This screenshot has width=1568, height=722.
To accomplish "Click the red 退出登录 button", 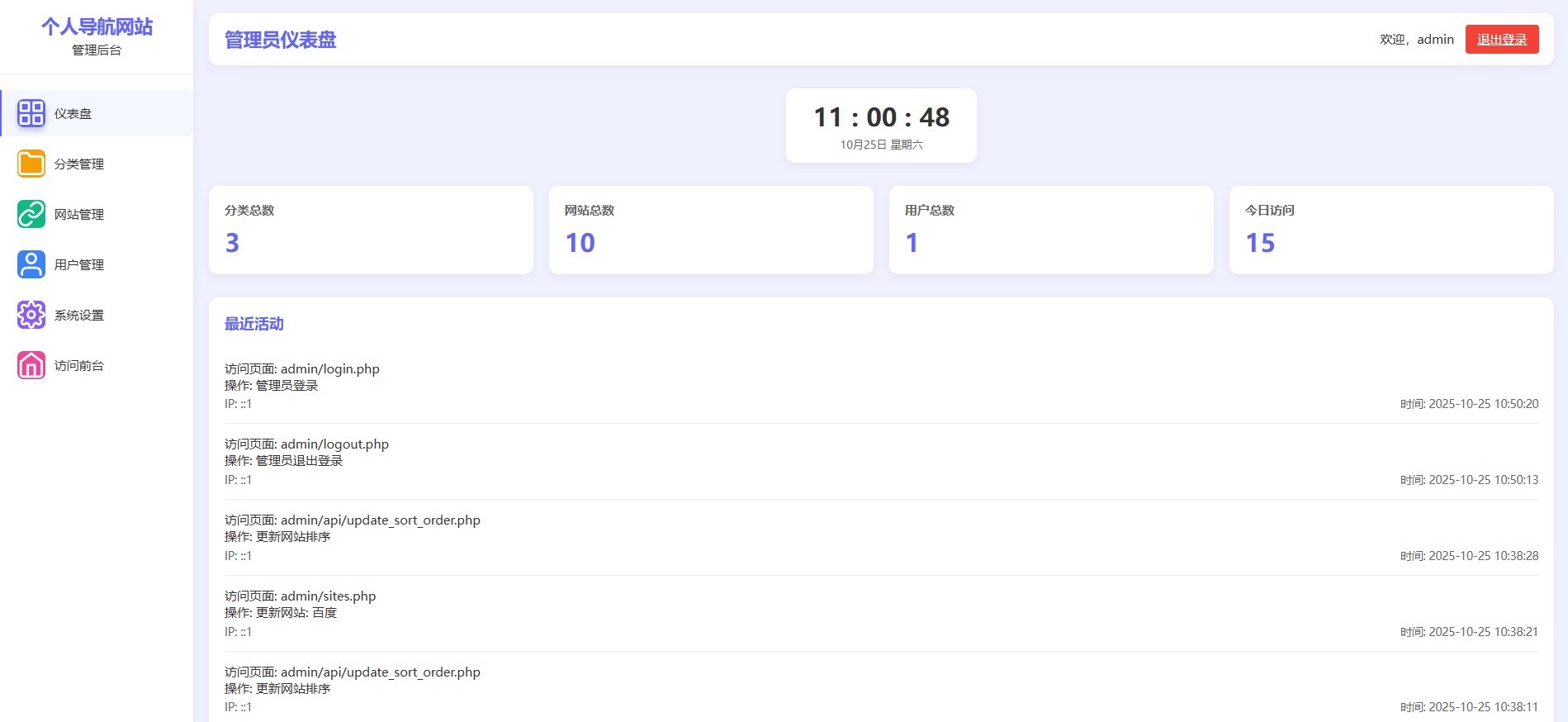I will [x=1502, y=39].
